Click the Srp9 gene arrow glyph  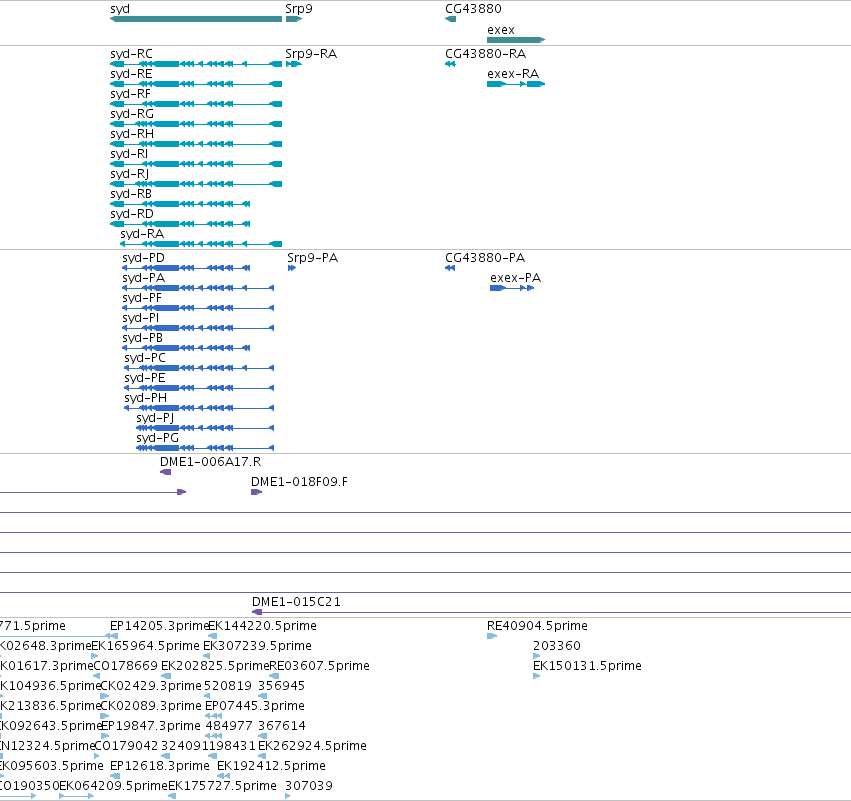294,19
